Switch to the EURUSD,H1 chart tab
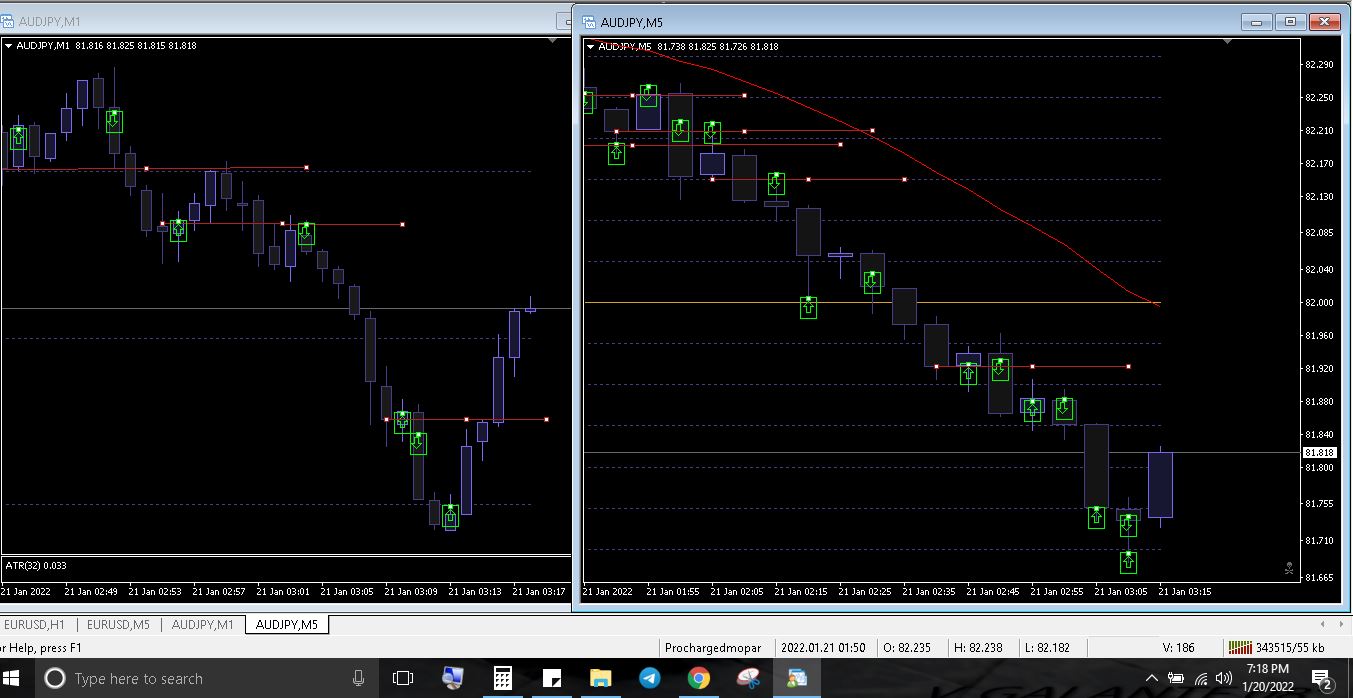Screen dimensions: 1353x698 34,625
